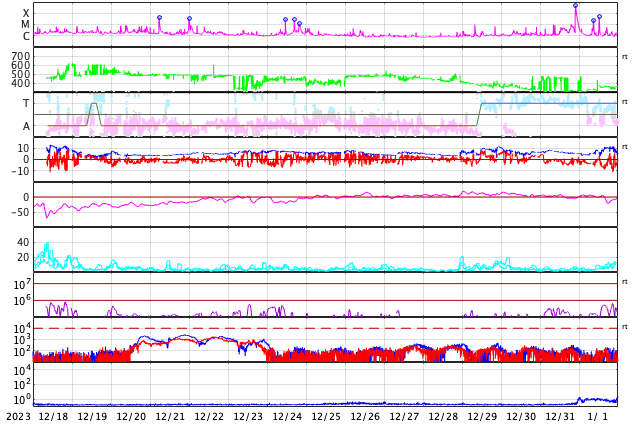This screenshot has width=634, height=424.
Task: Select the last, lowest flare marker on 12/24
Action: (x=300, y=23)
